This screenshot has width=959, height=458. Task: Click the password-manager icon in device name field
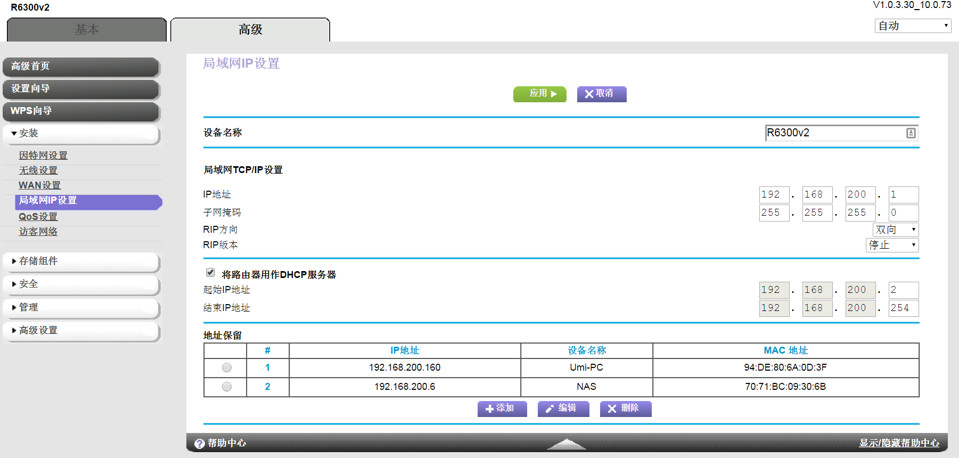pyautogui.click(x=911, y=133)
